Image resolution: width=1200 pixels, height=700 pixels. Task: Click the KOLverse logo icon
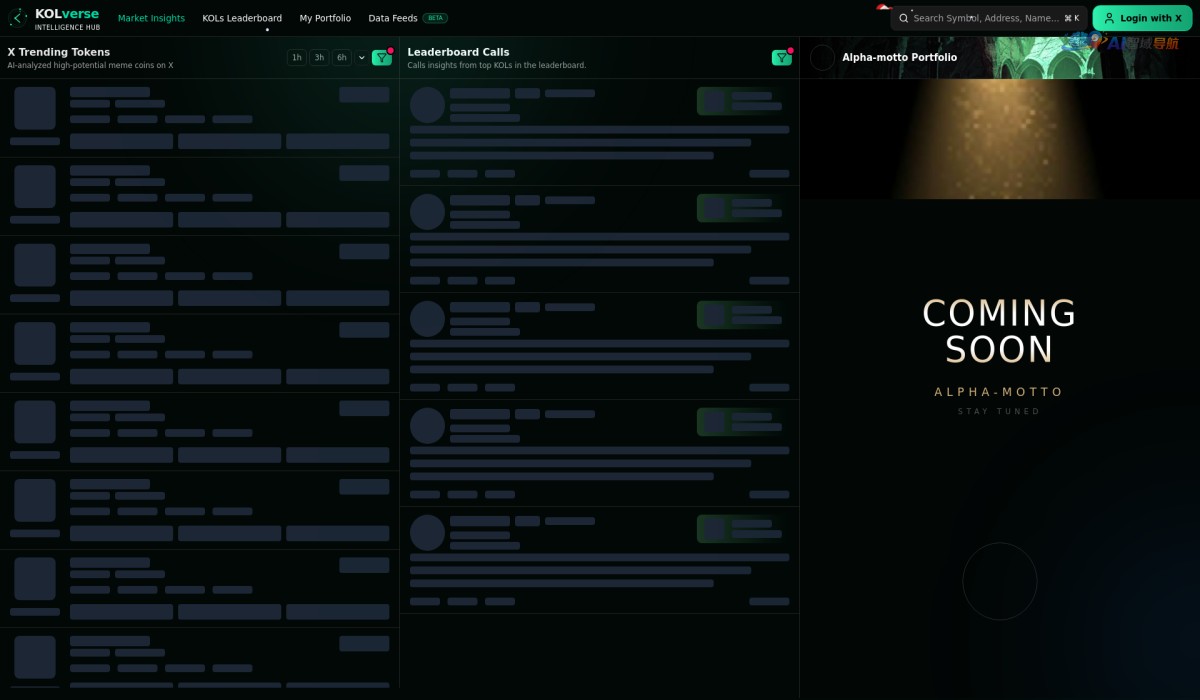point(18,18)
